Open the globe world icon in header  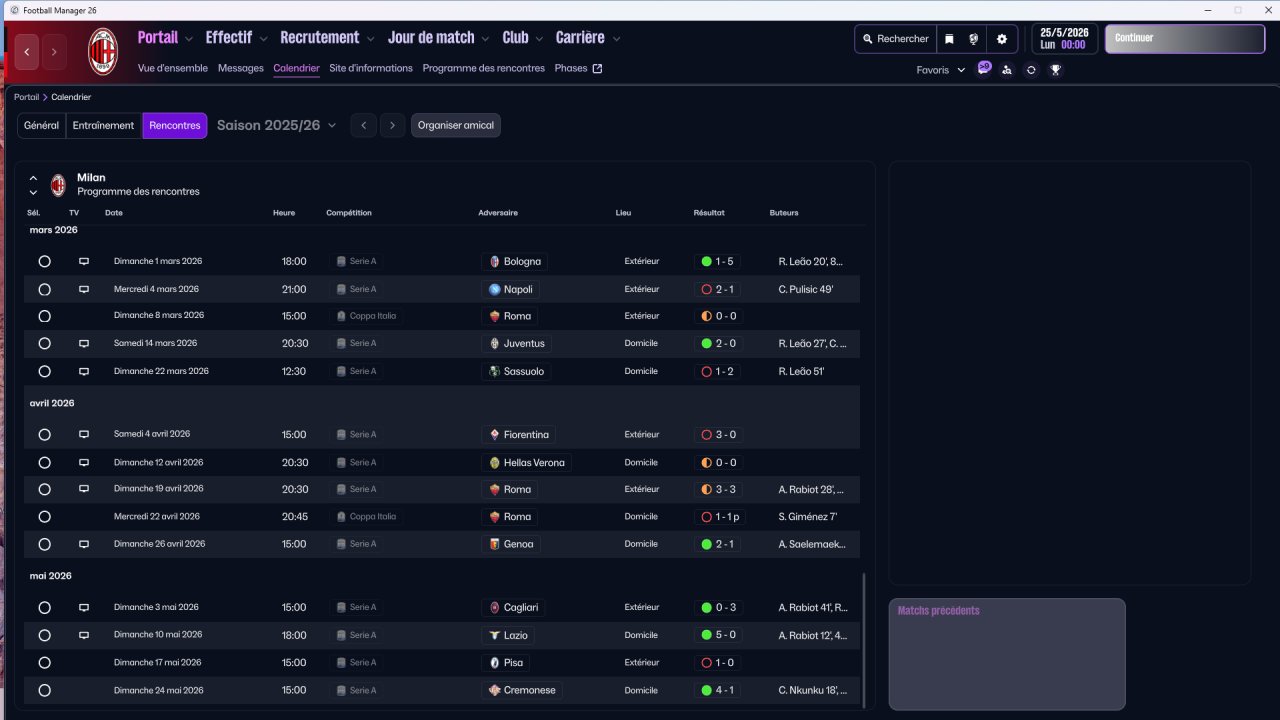(974, 39)
